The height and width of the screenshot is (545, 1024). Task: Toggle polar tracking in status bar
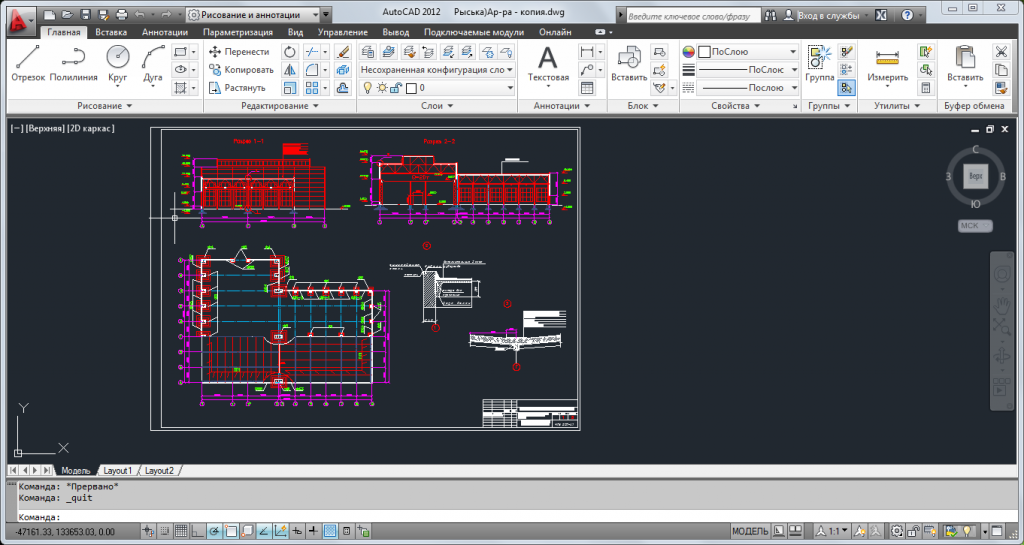pyautogui.click(x=214, y=531)
